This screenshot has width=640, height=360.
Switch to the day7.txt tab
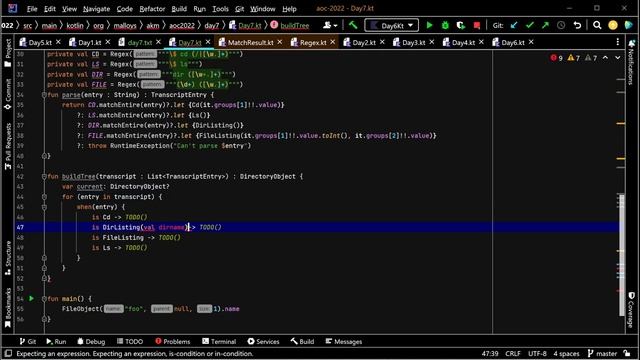[x=140, y=42]
